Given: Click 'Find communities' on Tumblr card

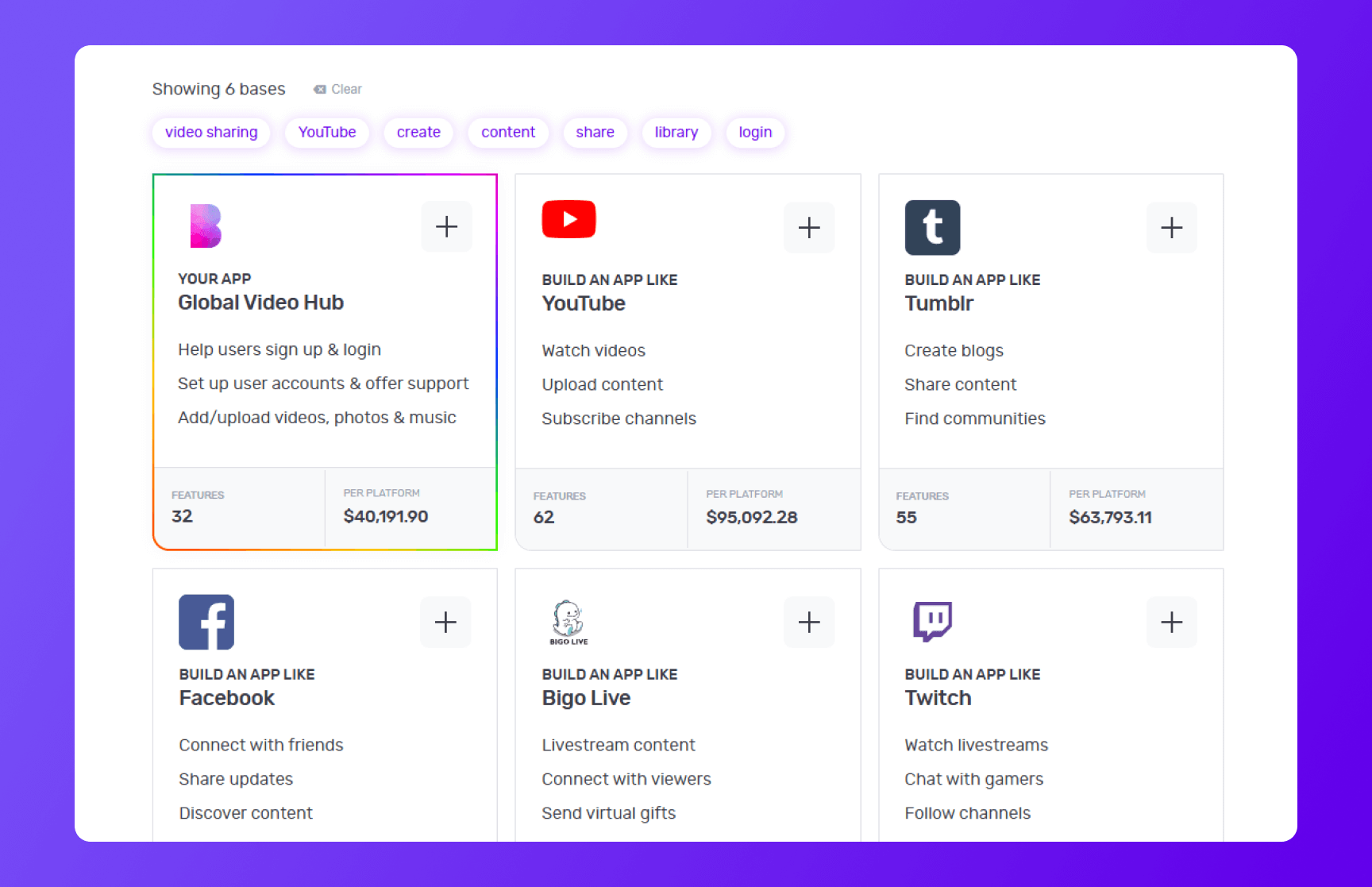Looking at the screenshot, I should coord(975,418).
